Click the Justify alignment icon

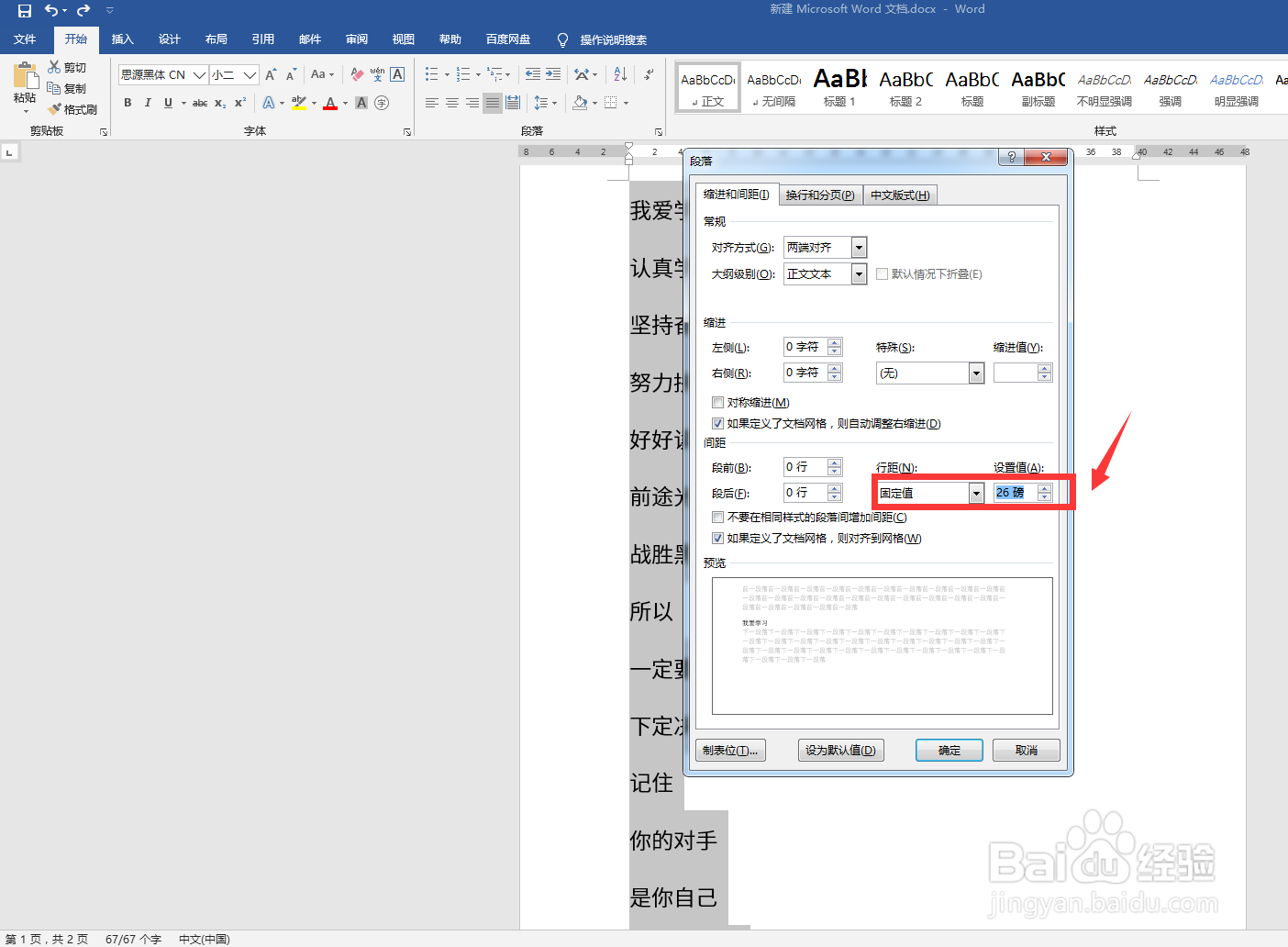[x=493, y=103]
